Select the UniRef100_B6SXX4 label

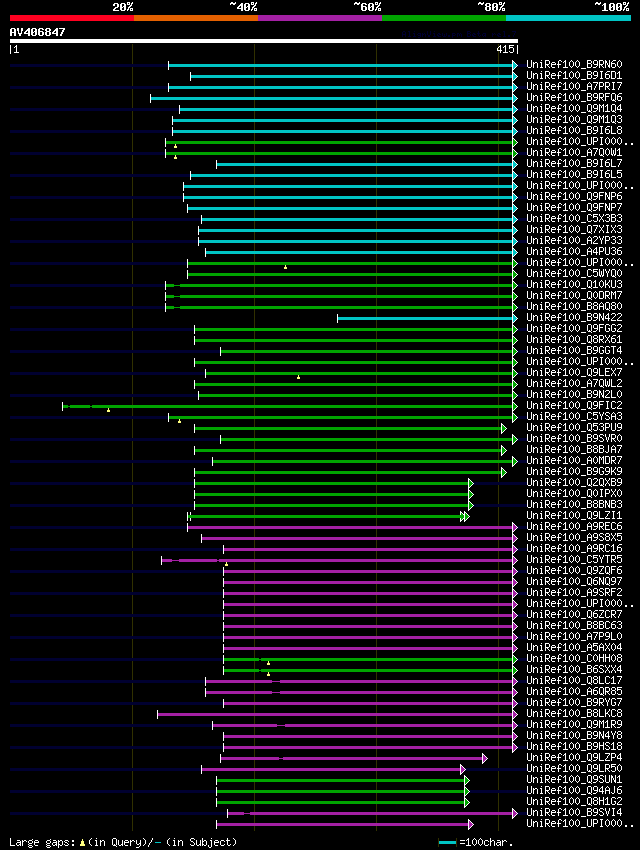tap(574, 669)
